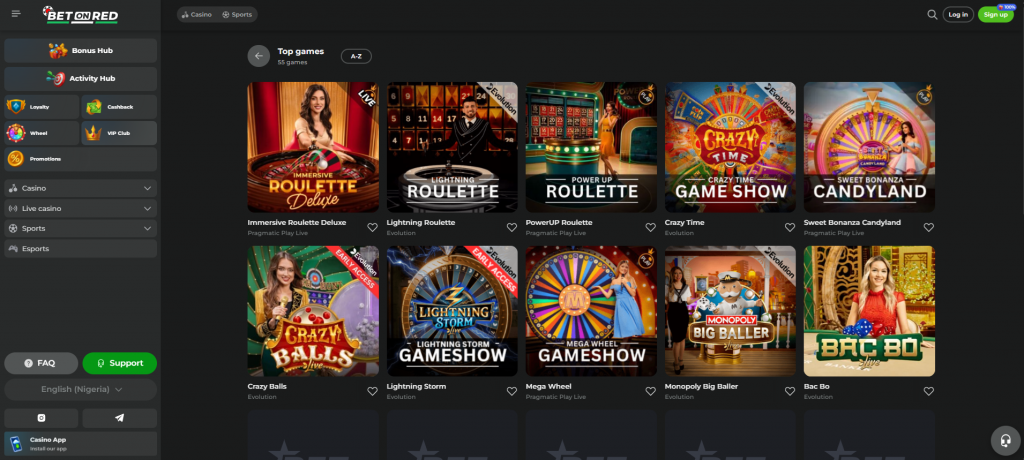Screen dimensions: 1024x460
Task: Switch to Sports top tab
Action: click(x=237, y=14)
